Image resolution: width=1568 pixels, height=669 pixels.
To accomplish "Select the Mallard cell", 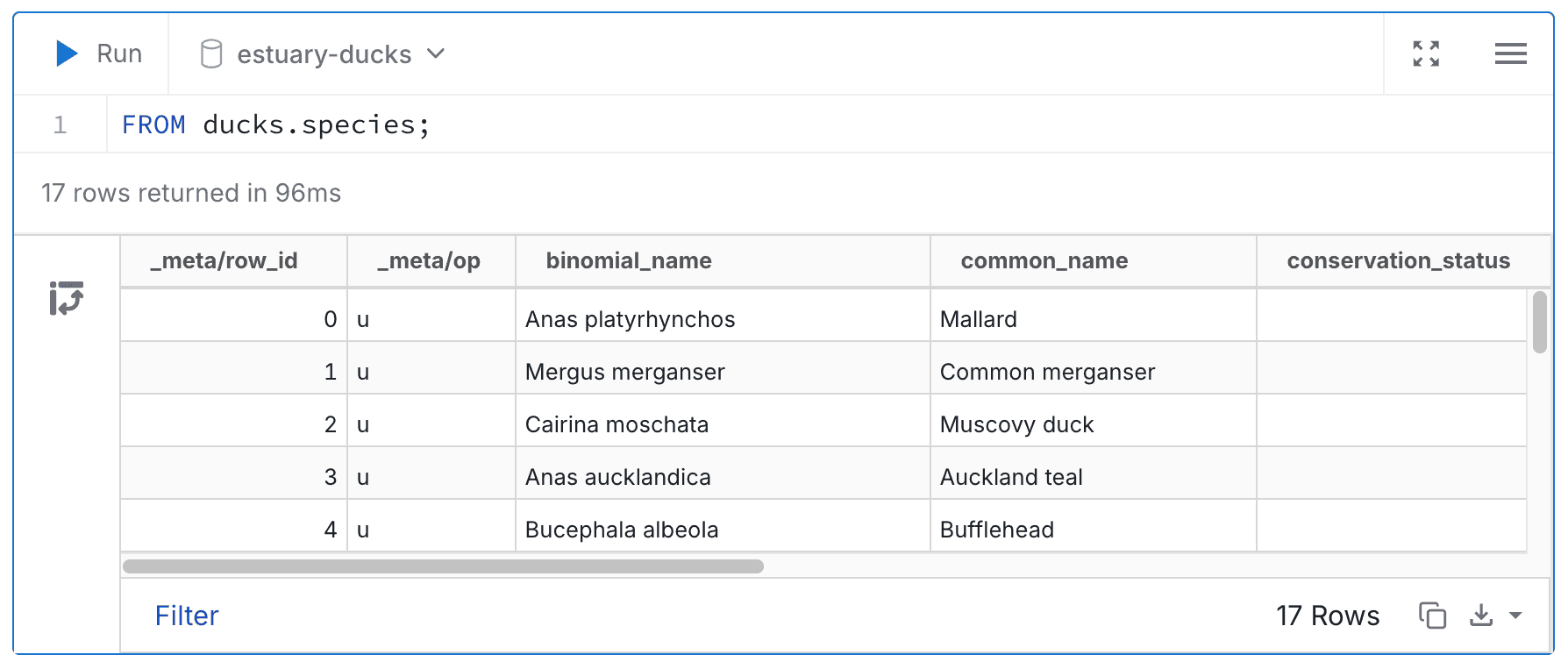I will coord(1093,319).
